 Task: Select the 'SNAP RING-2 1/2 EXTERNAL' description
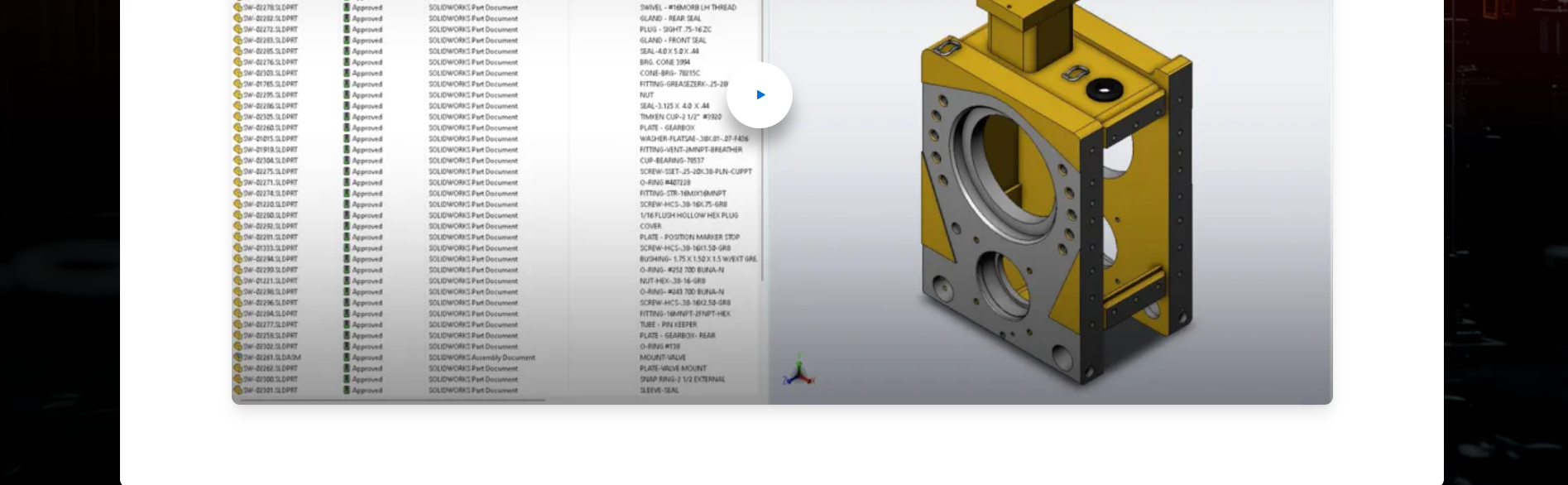click(682, 379)
